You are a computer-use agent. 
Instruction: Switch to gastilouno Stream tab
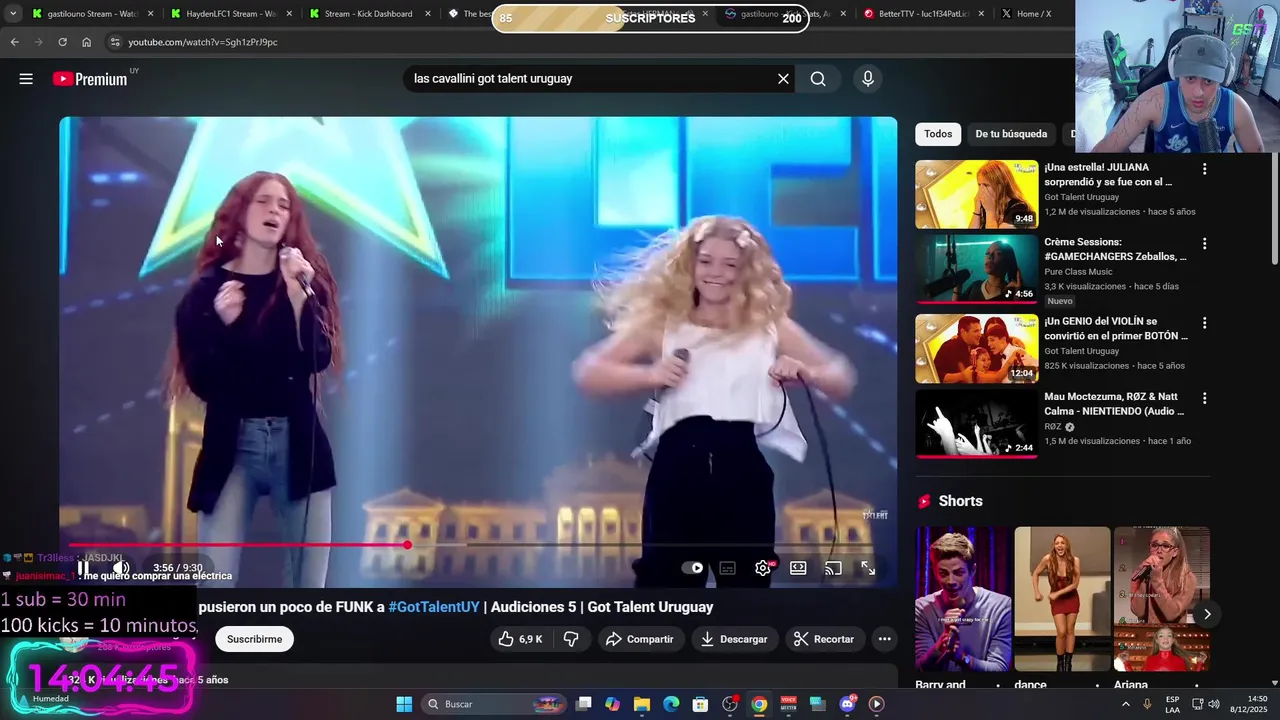coord(91,14)
